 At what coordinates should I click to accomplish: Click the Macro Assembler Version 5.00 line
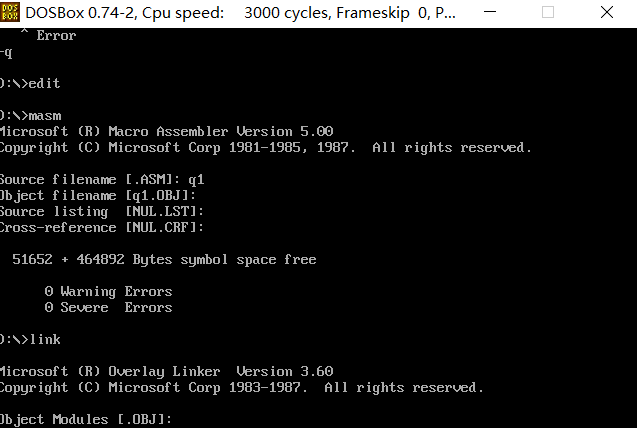click(166, 131)
